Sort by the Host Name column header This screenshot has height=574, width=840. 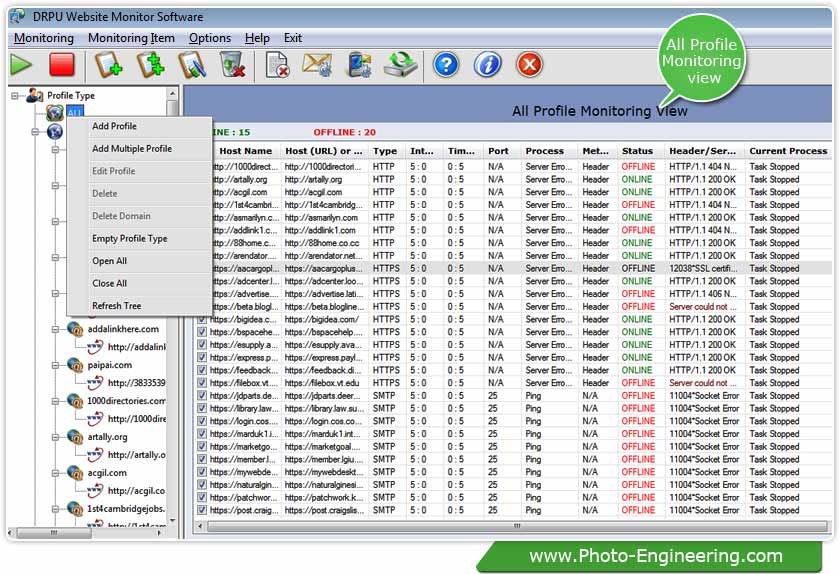pos(245,151)
